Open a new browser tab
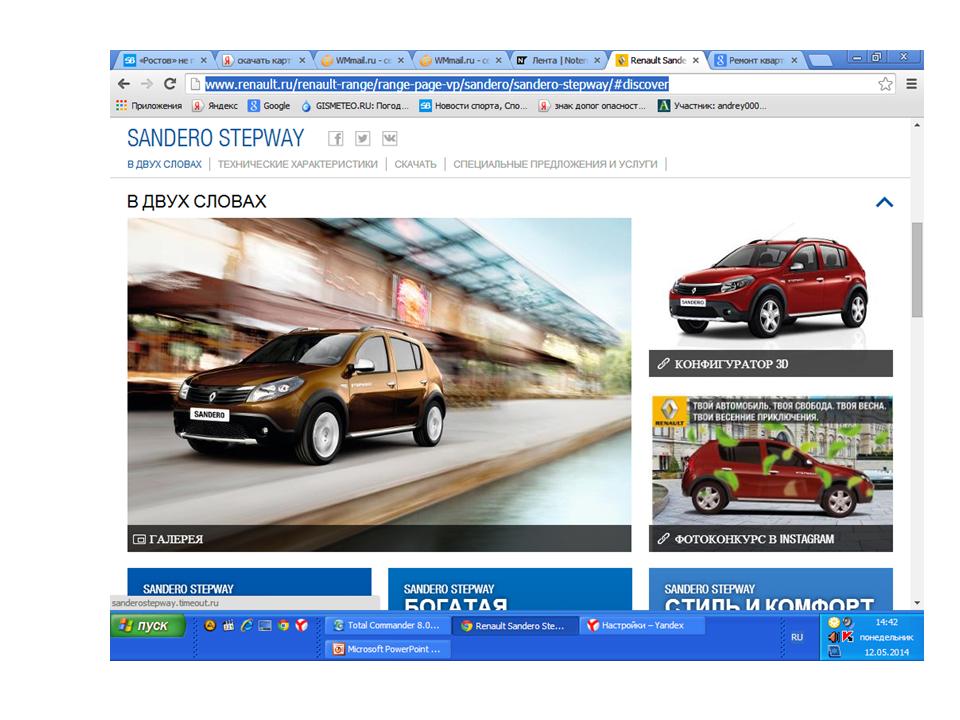Screen dimensions: 960x720 click(x=820, y=61)
